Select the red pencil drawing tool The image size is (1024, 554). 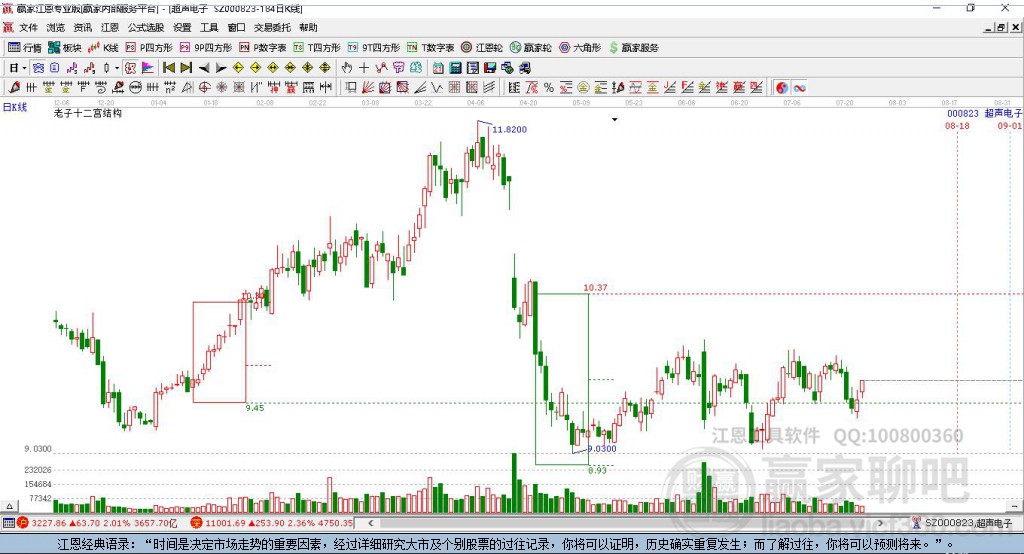(14, 88)
